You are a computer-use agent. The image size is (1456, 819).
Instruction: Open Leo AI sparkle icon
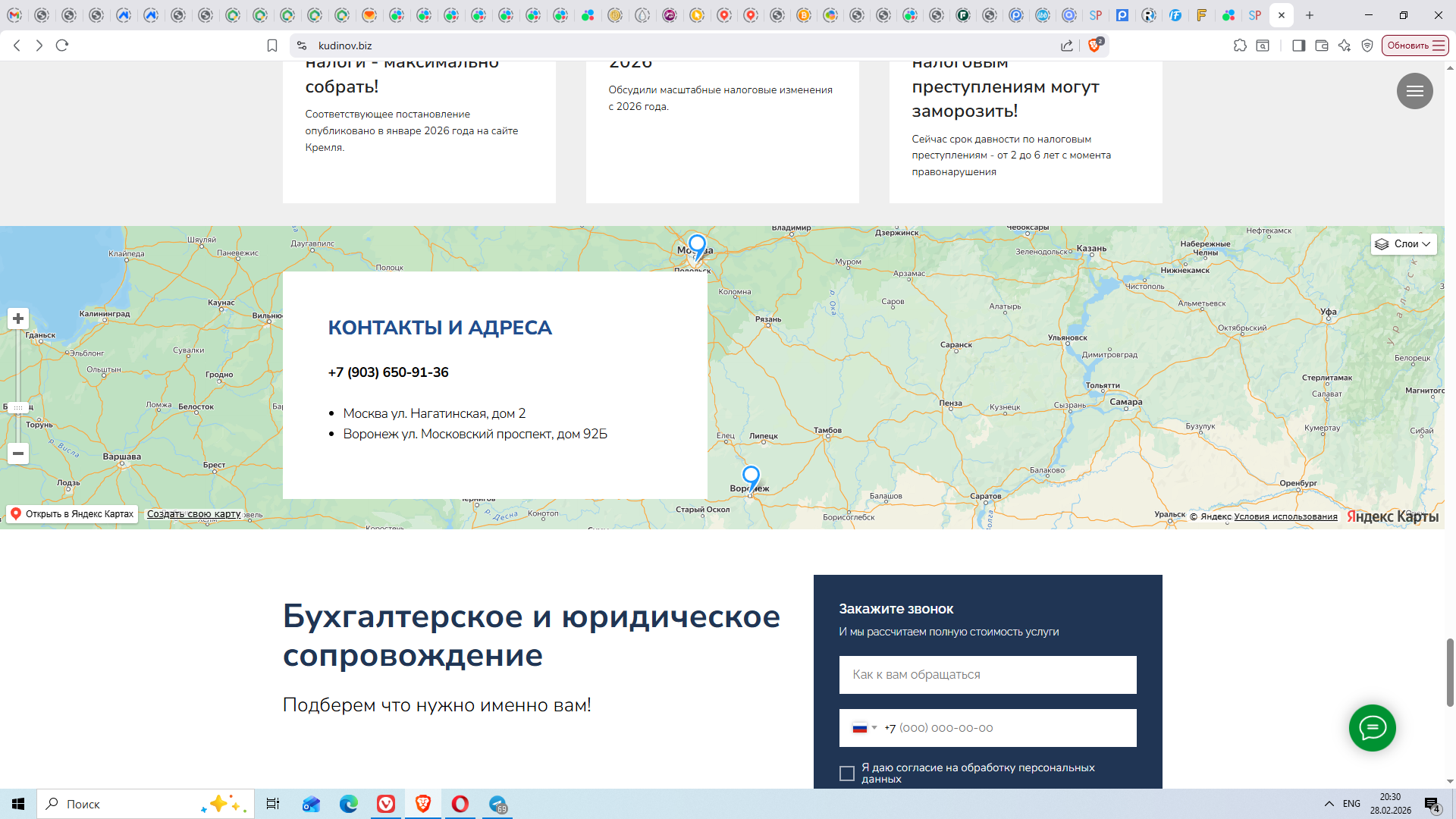1345,45
